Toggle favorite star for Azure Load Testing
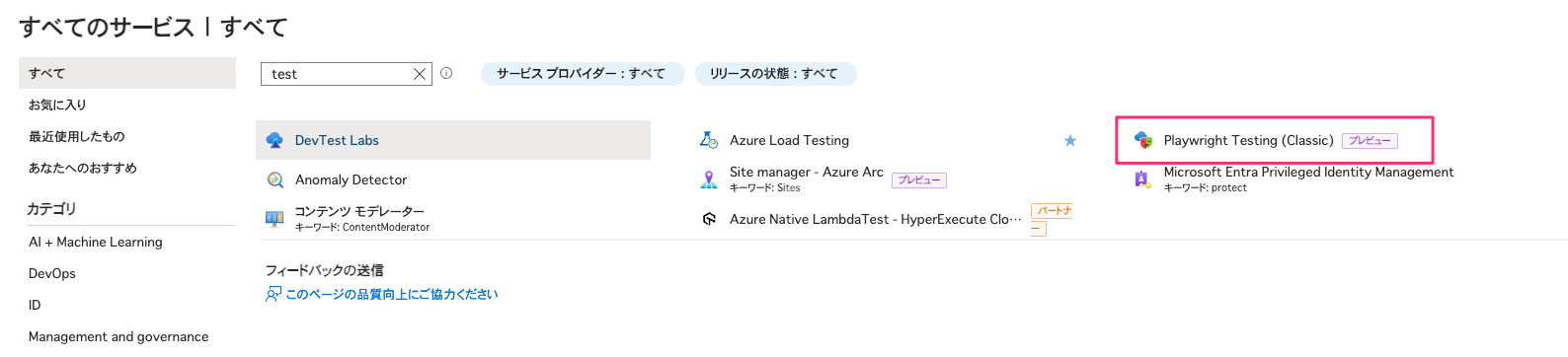The width and height of the screenshot is (1568, 357). (x=1069, y=140)
